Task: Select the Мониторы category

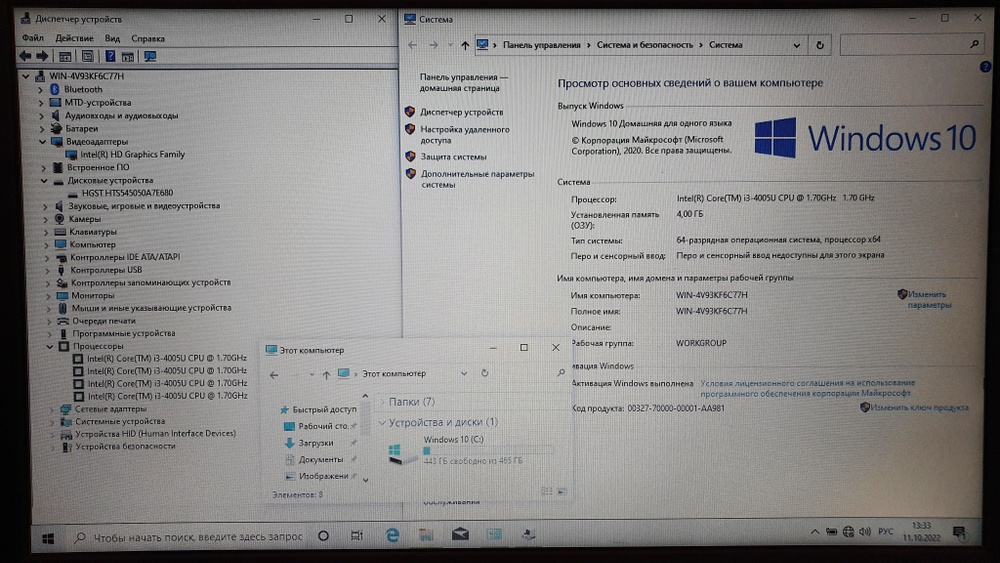Action: tap(92, 295)
